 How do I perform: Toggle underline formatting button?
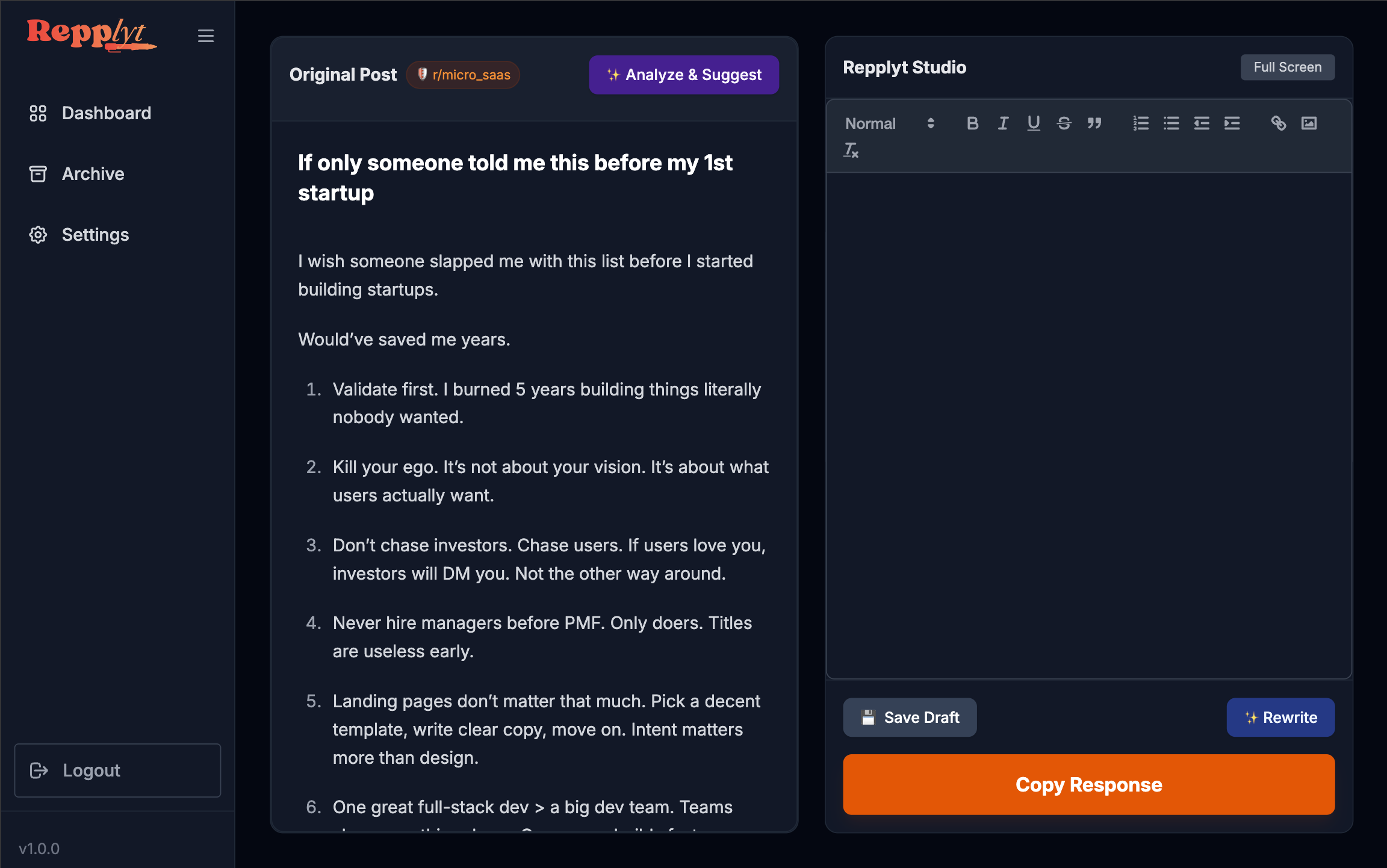click(1034, 123)
